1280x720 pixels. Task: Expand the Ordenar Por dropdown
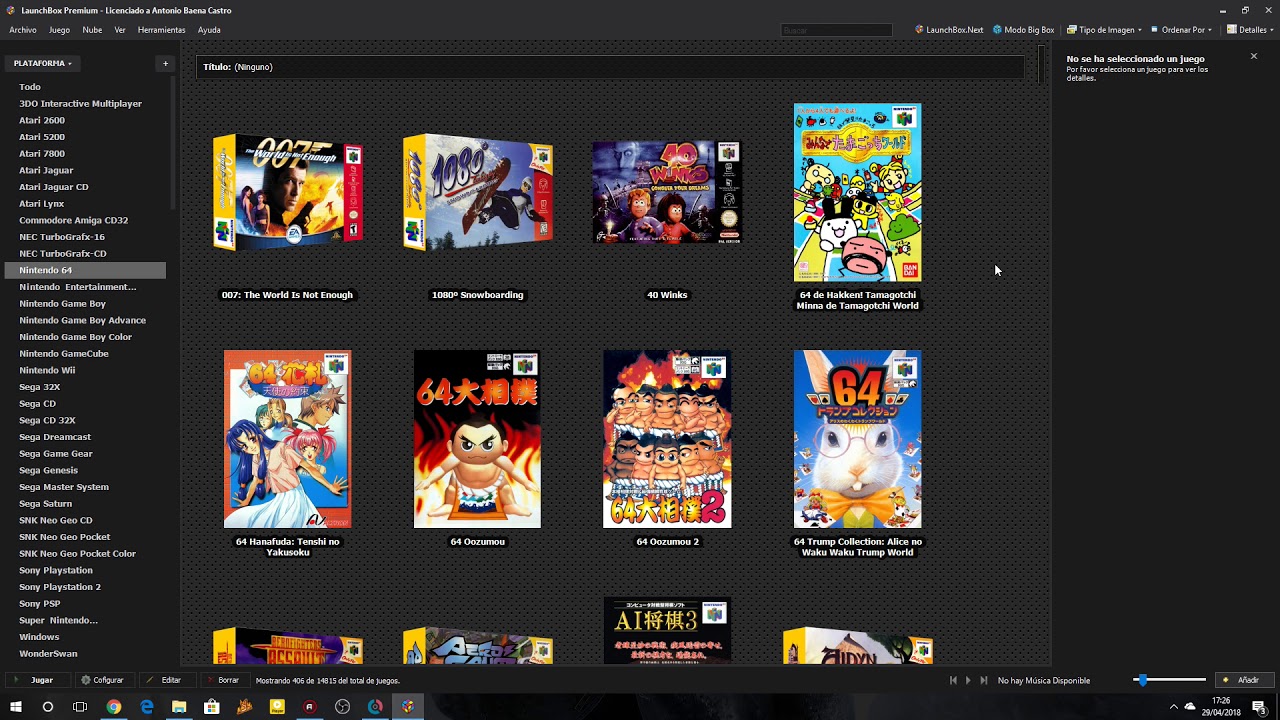point(1181,30)
